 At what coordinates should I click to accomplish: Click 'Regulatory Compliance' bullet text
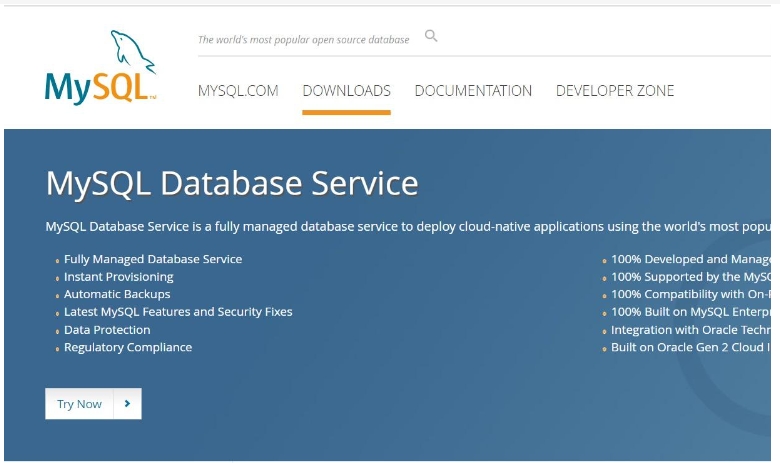tap(128, 347)
